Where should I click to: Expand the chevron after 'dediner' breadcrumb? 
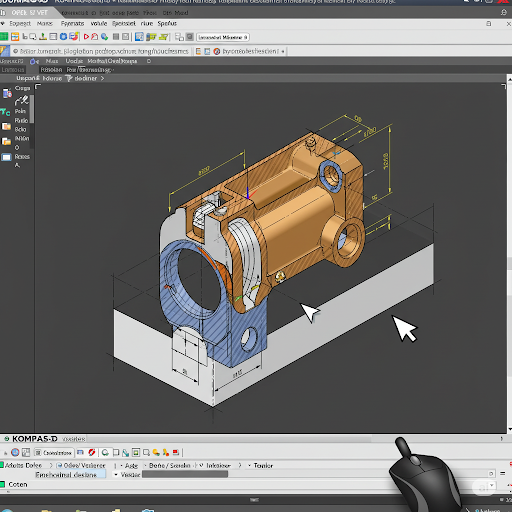(x=102, y=78)
